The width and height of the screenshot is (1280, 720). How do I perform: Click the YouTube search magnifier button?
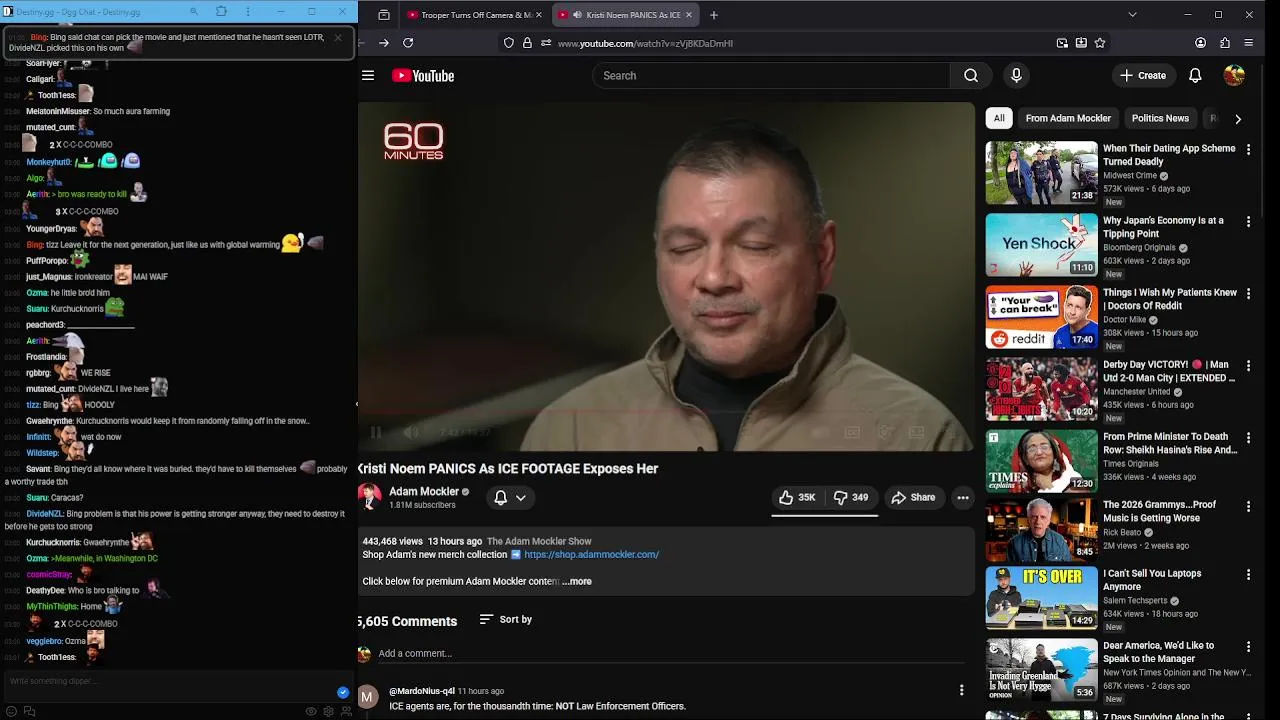coord(971,76)
